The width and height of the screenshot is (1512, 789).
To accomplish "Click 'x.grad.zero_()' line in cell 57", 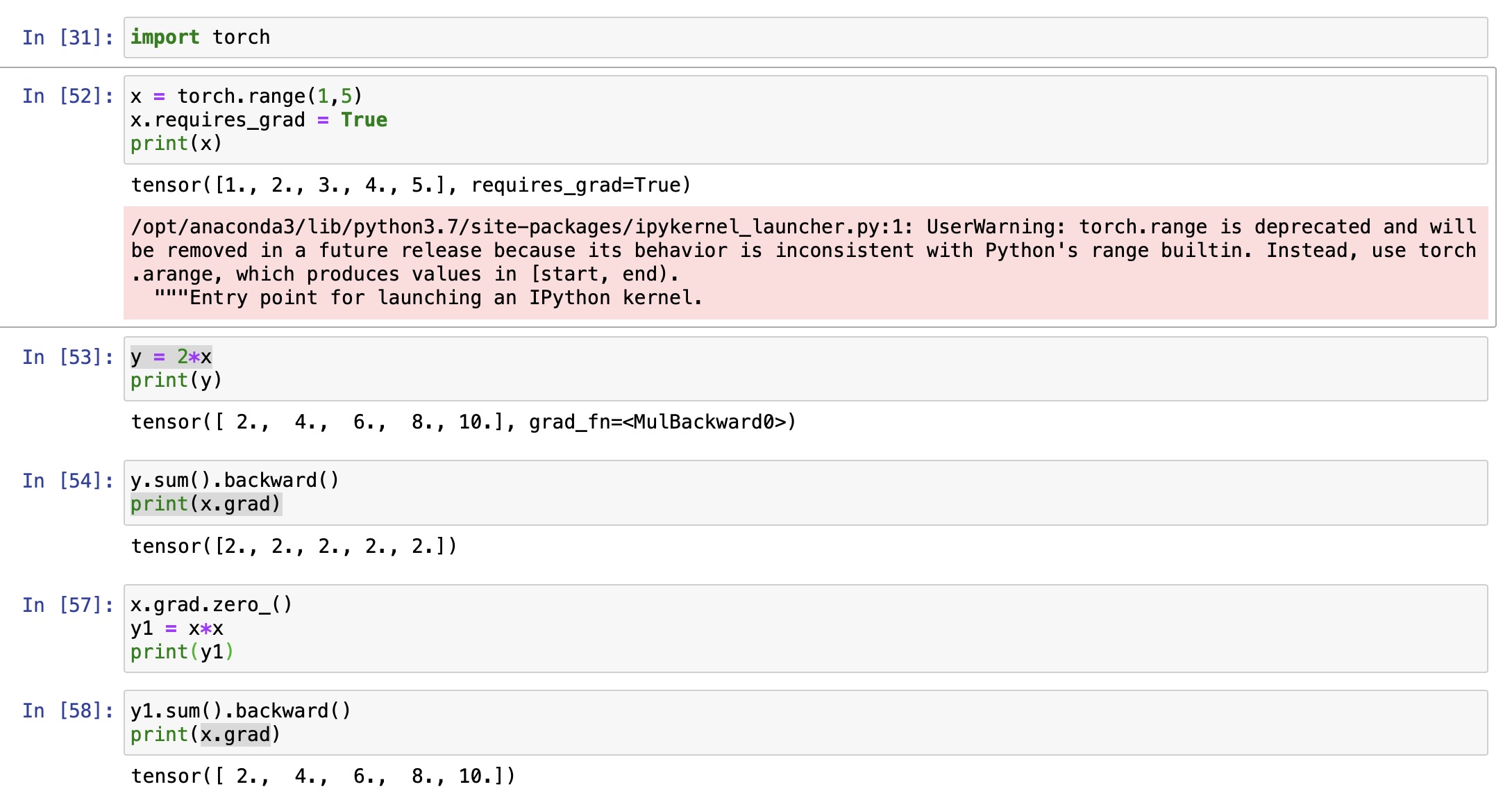I will [x=211, y=605].
